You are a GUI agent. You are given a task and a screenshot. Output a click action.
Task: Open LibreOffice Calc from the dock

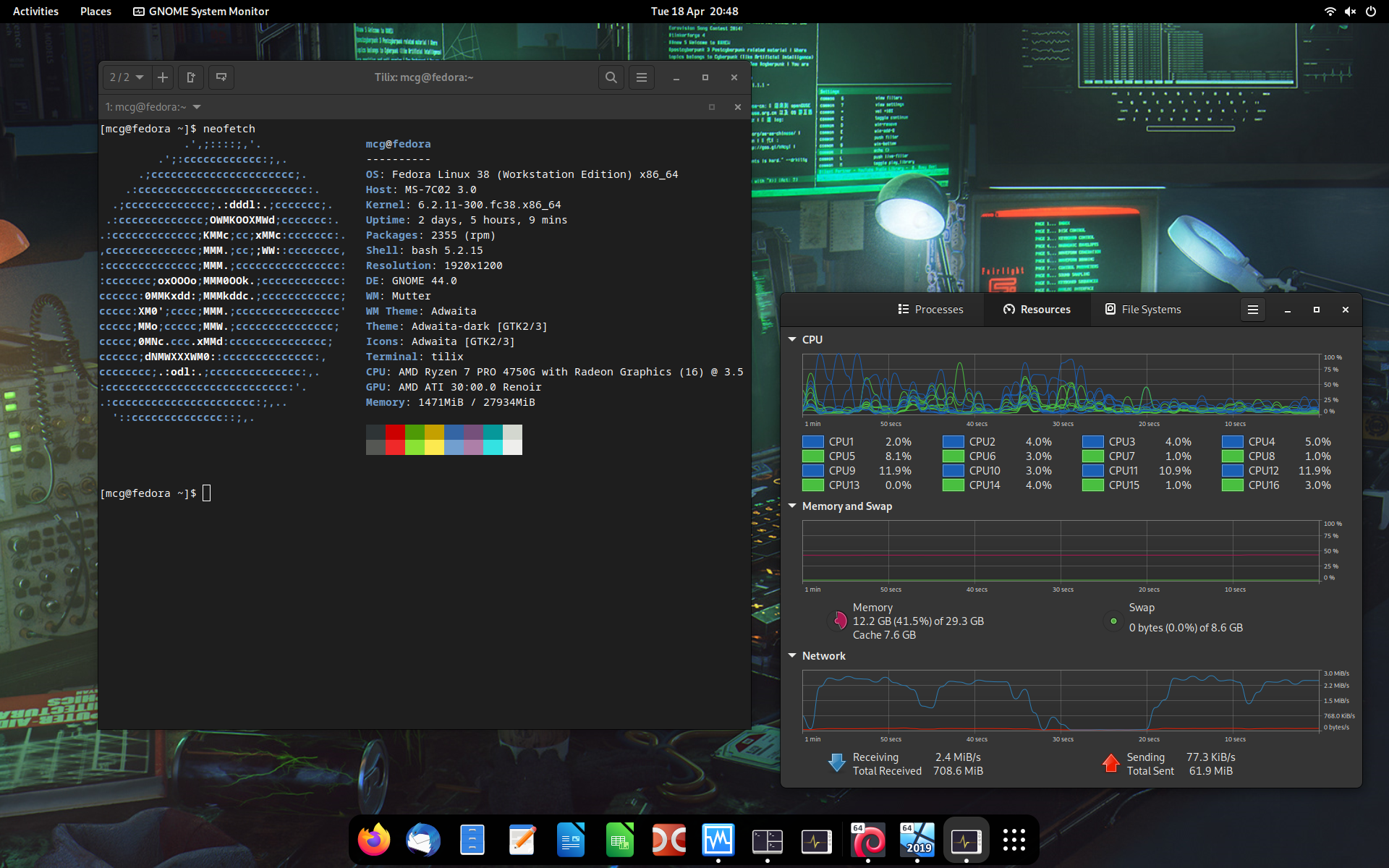coord(620,840)
